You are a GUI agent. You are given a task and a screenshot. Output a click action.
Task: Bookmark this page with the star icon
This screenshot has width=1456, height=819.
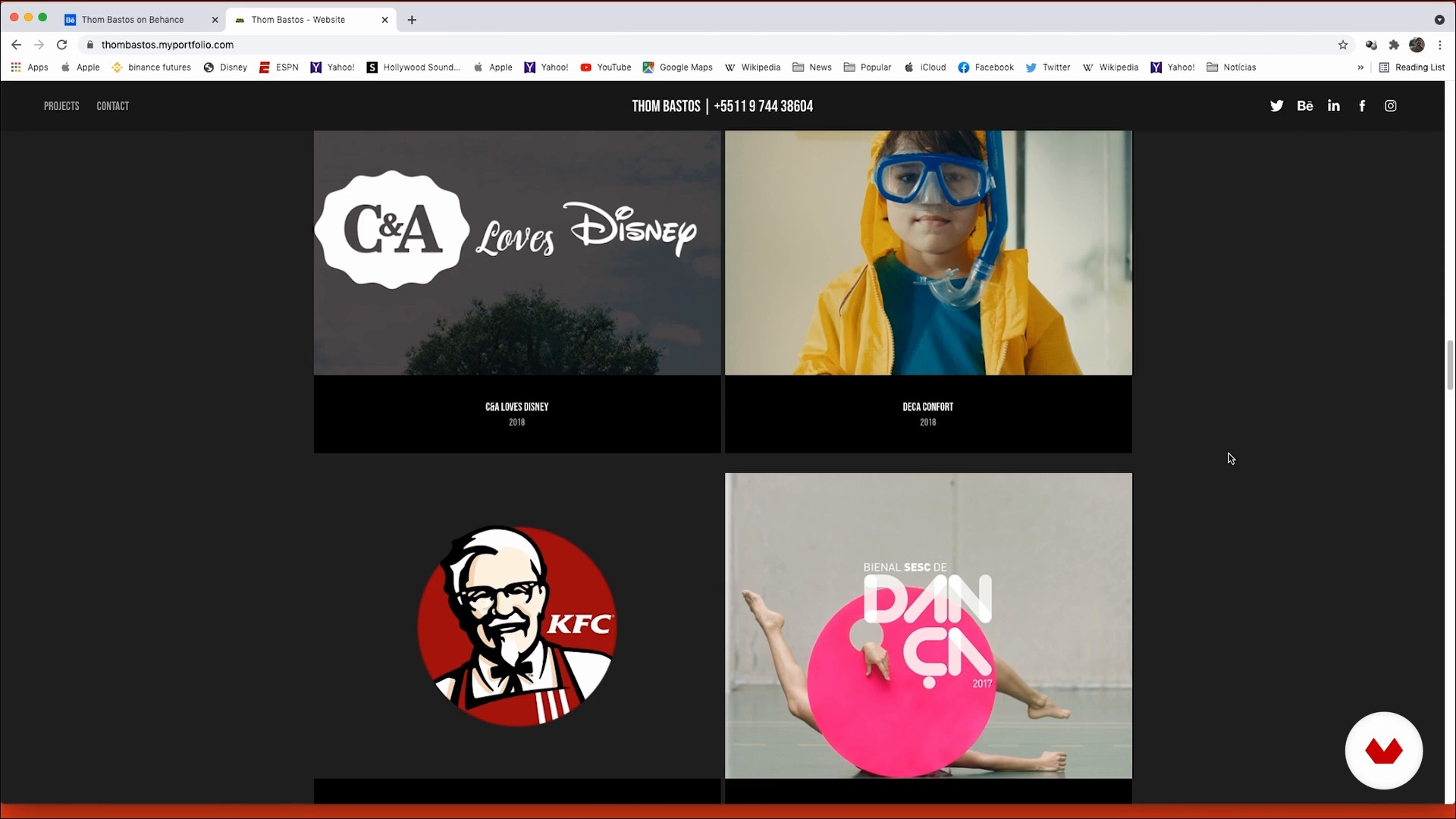tap(1343, 45)
